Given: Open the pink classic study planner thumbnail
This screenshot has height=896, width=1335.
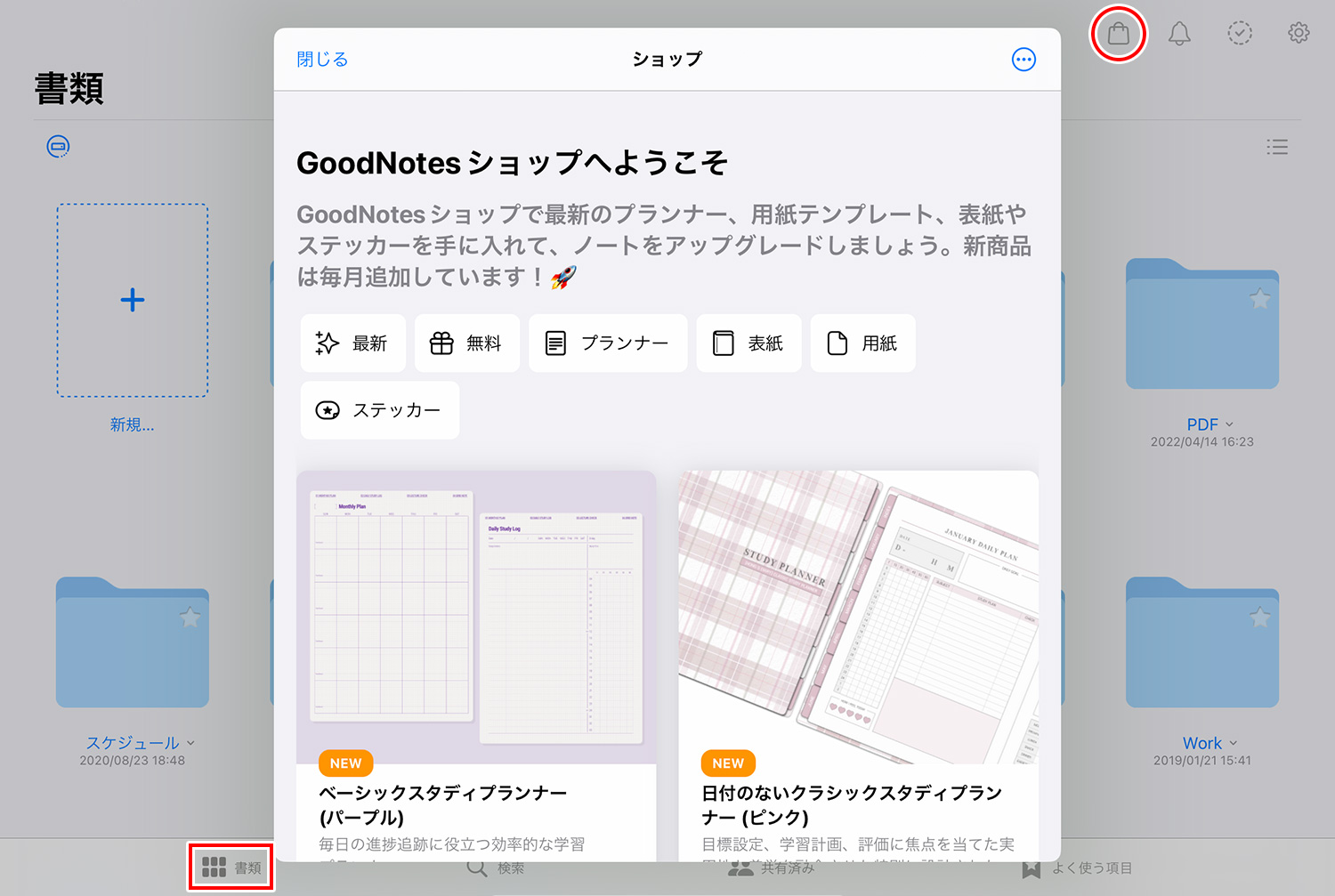Looking at the screenshot, I should 859,617.
